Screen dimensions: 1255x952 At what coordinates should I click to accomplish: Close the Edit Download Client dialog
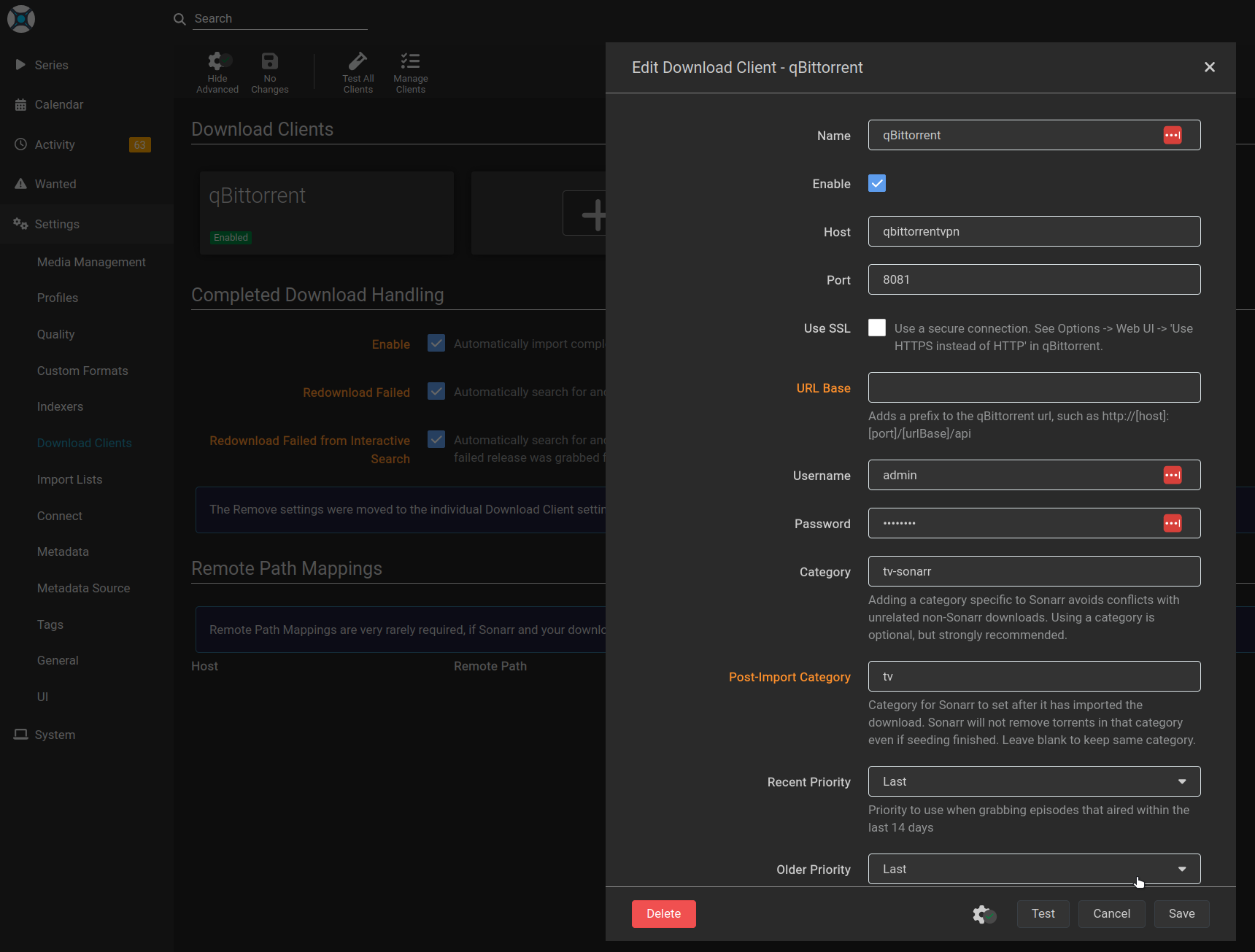(1210, 67)
